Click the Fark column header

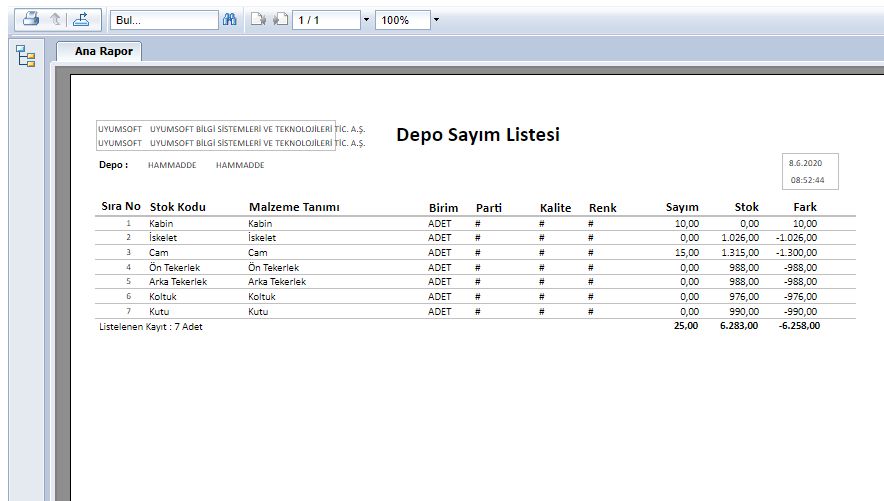(x=804, y=207)
